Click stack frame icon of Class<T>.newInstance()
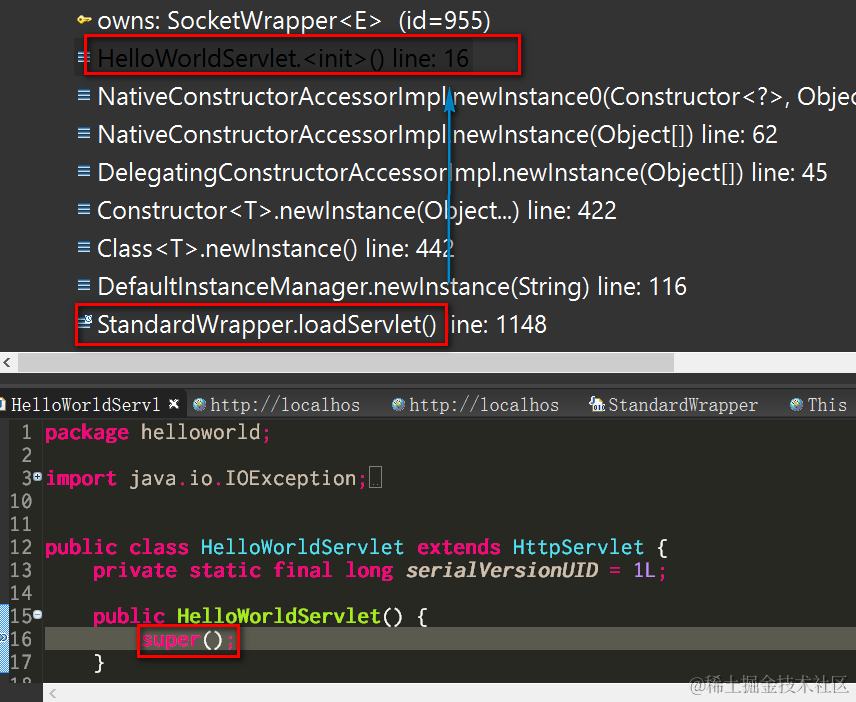 click(x=84, y=247)
